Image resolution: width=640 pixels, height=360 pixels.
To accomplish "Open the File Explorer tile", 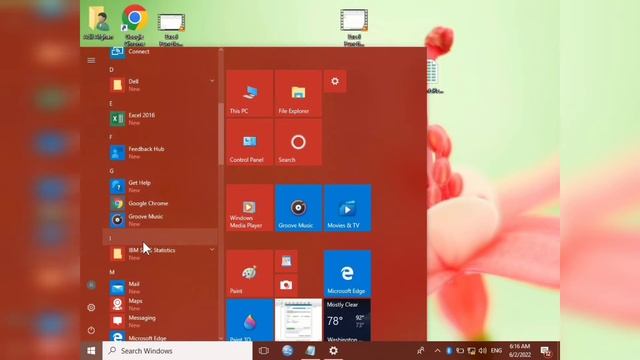I will point(298,93).
